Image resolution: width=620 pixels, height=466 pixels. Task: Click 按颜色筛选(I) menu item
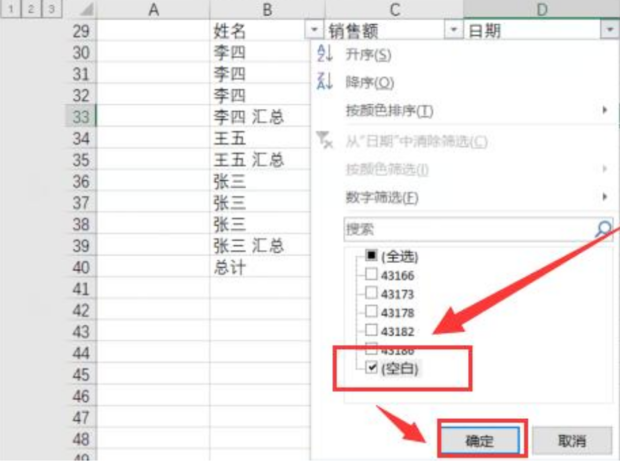click(387, 170)
